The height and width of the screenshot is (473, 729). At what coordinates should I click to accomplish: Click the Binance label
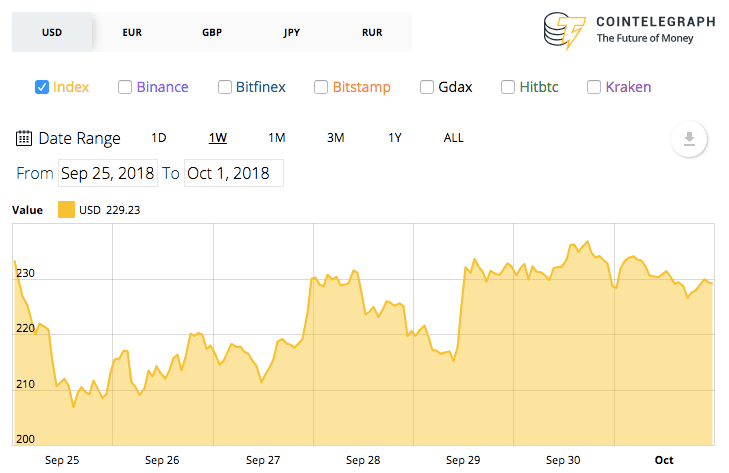click(x=162, y=87)
